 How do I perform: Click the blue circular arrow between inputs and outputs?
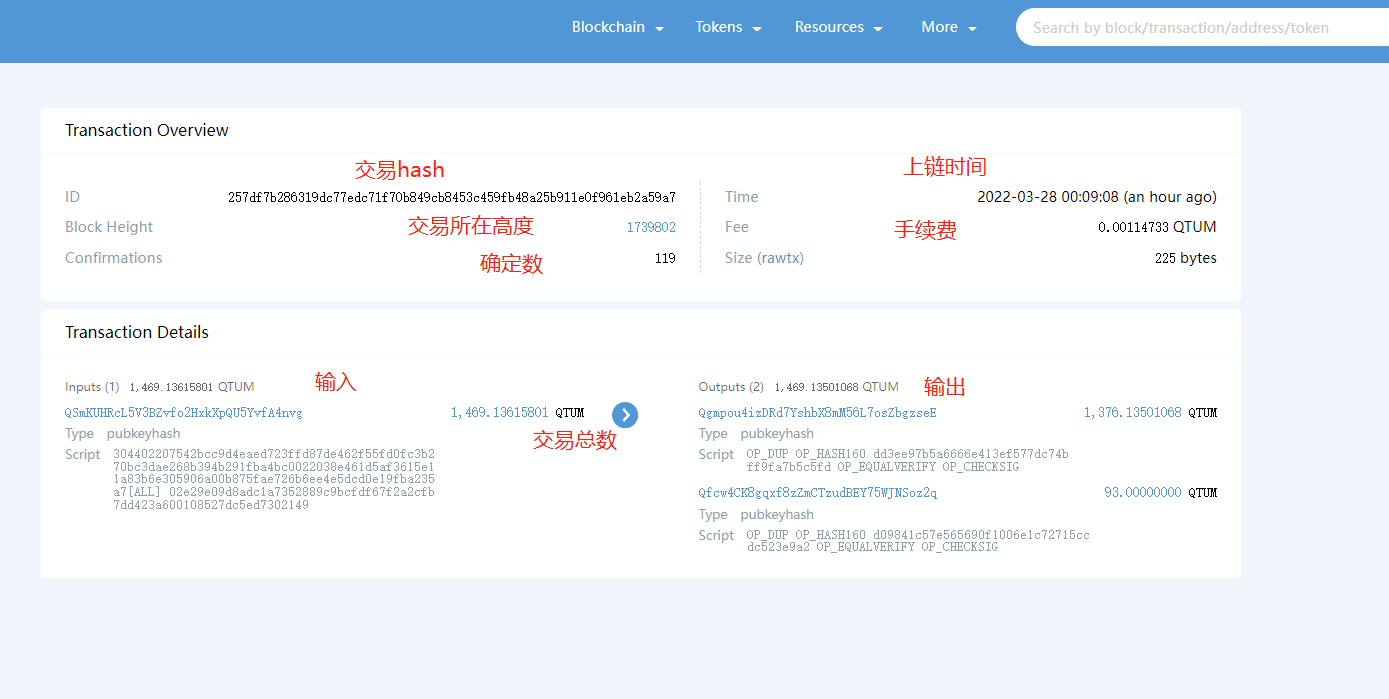click(624, 414)
